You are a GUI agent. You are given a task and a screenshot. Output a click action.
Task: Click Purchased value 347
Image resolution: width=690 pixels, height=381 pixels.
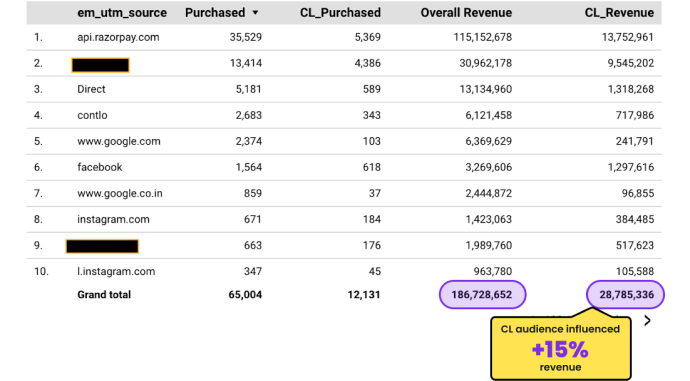[x=253, y=271]
